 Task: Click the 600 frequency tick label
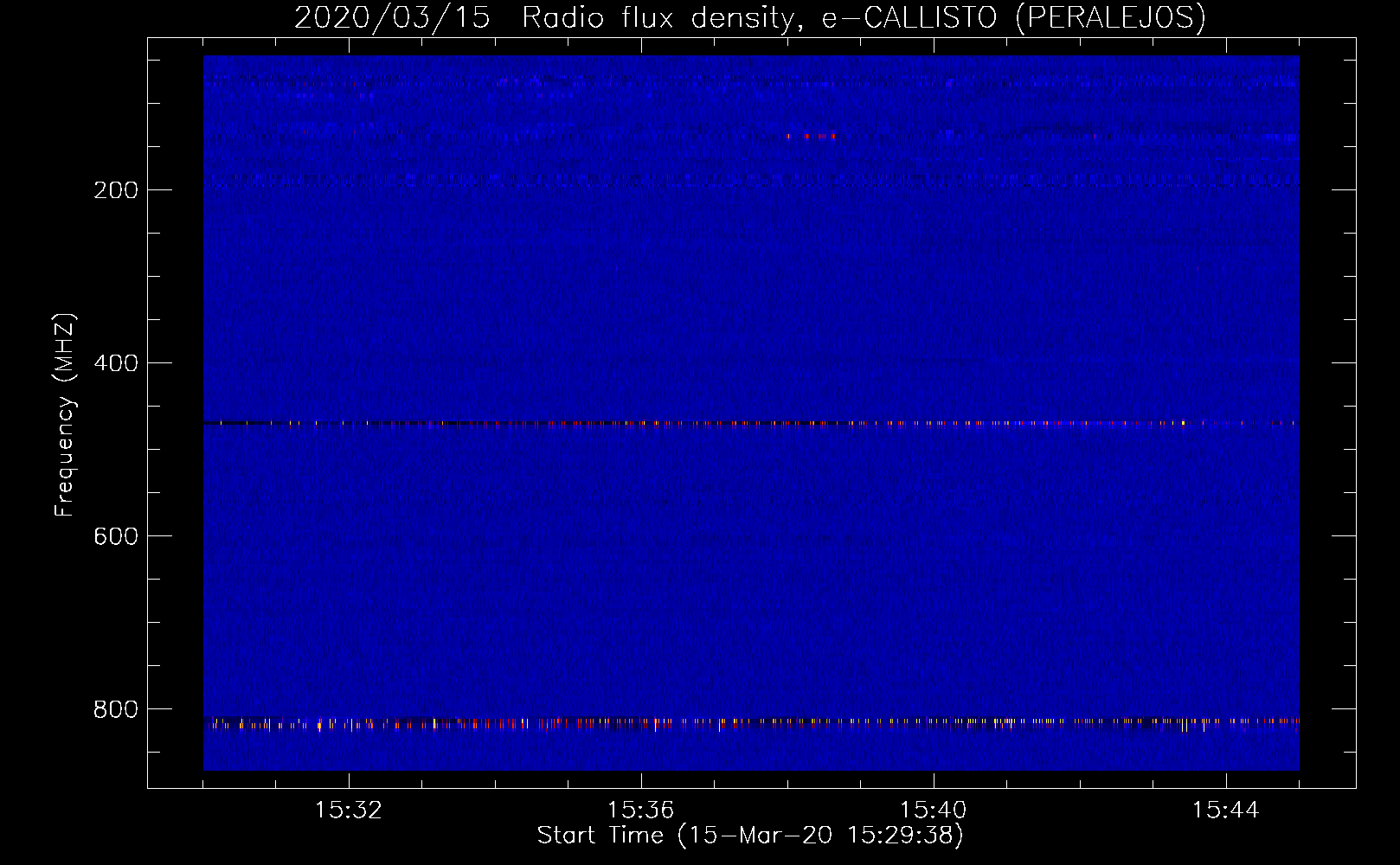(116, 536)
